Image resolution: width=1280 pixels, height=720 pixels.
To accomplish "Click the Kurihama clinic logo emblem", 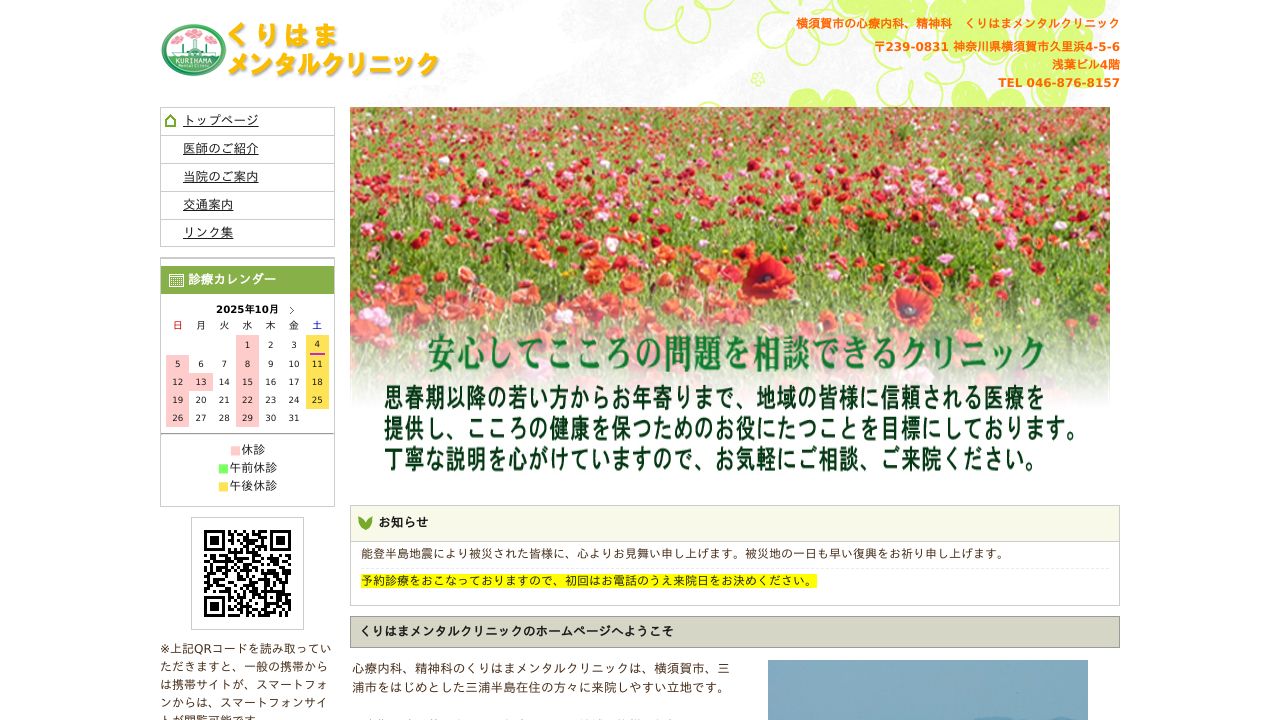I will 193,50.
